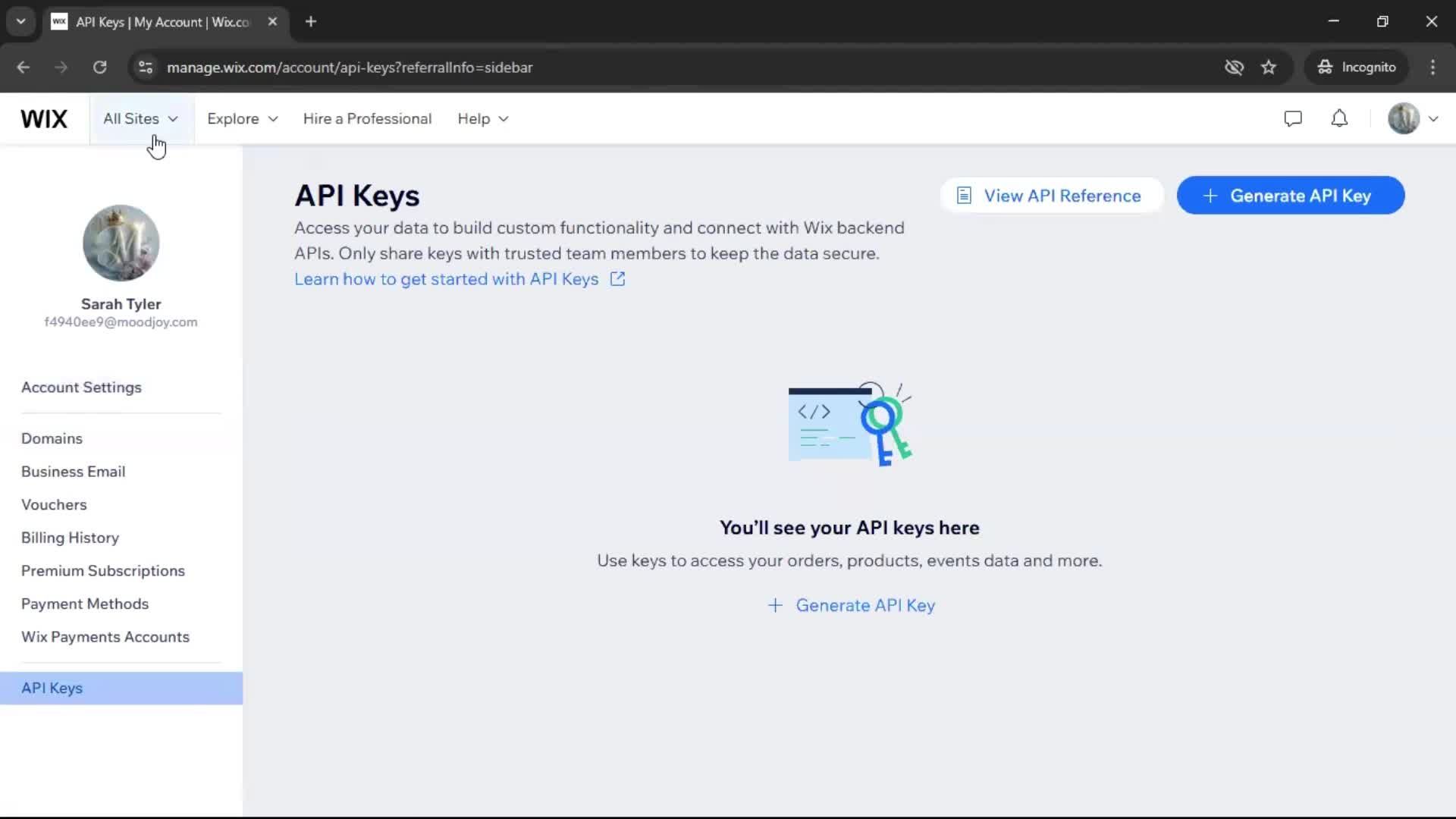Image resolution: width=1456 pixels, height=819 pixels.
Task: Click the API Keys page heading
Action: coord(357,196)
